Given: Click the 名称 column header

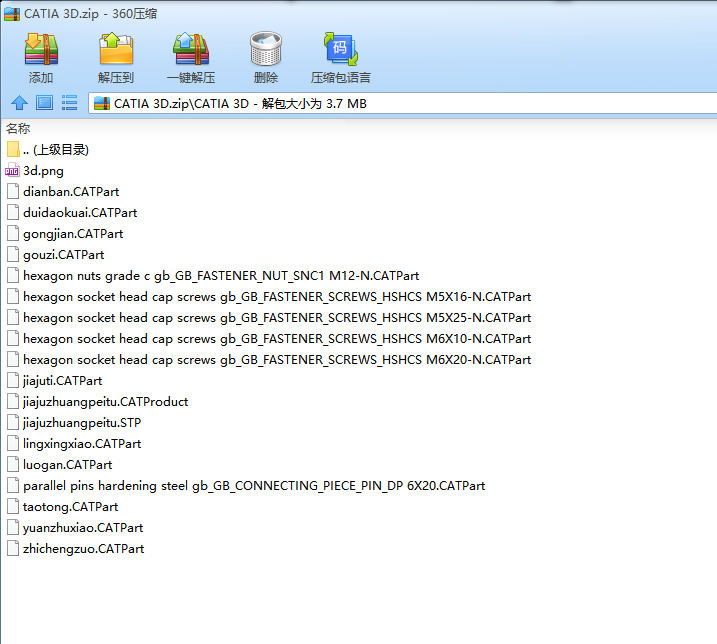Looking at the screenshot, I should click(x=18, y=129).
